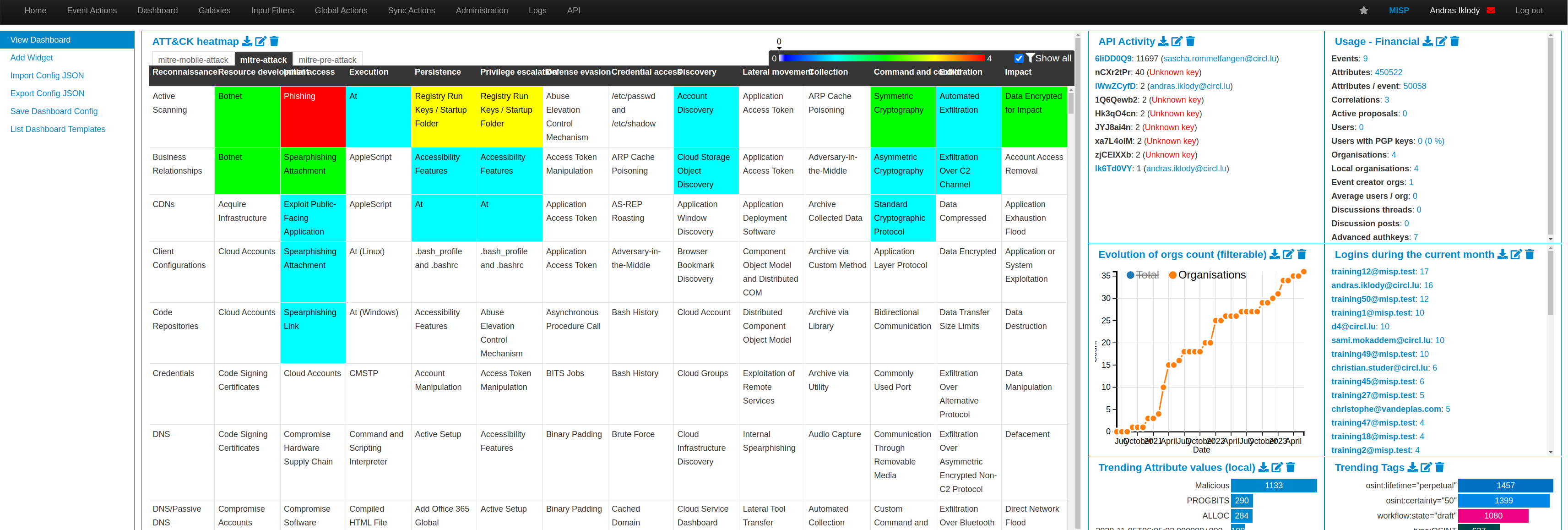Switch to the mitre-pre-attack tab
Viewport: 1568px width, 530px height.
click(x=327, y=60)
